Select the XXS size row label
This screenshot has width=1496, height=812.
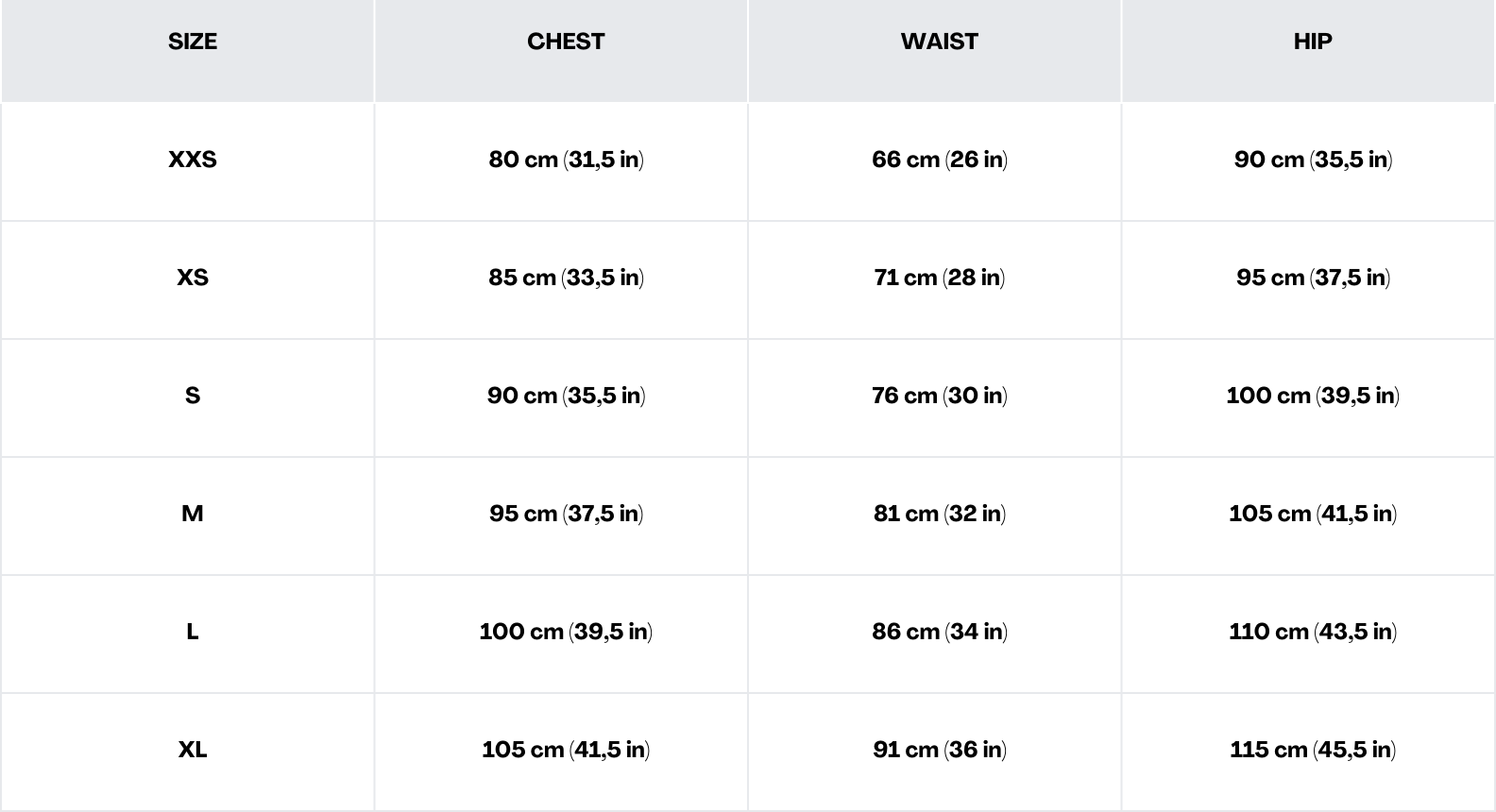point(193,160)
